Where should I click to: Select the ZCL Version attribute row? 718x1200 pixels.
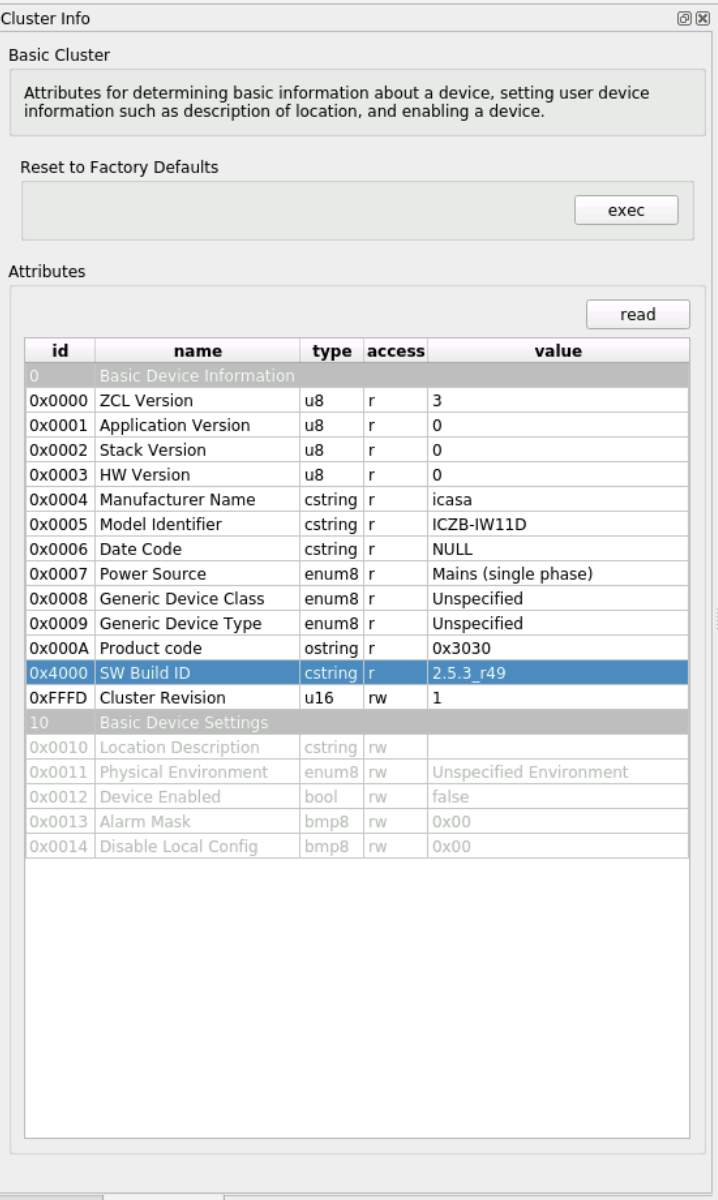[357, 400]
